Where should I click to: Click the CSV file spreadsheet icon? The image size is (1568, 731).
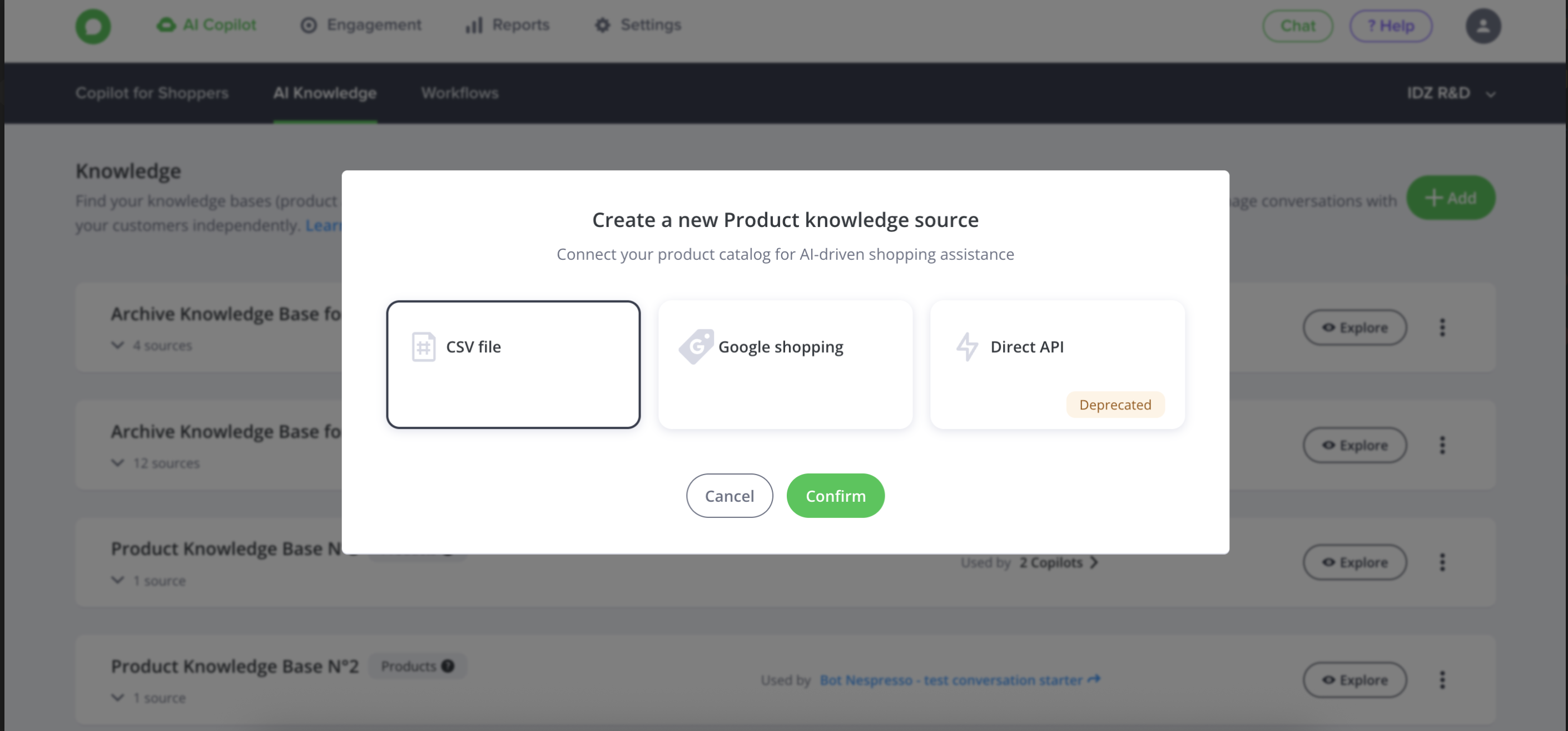pyautogui.click(x=424, y=347)
